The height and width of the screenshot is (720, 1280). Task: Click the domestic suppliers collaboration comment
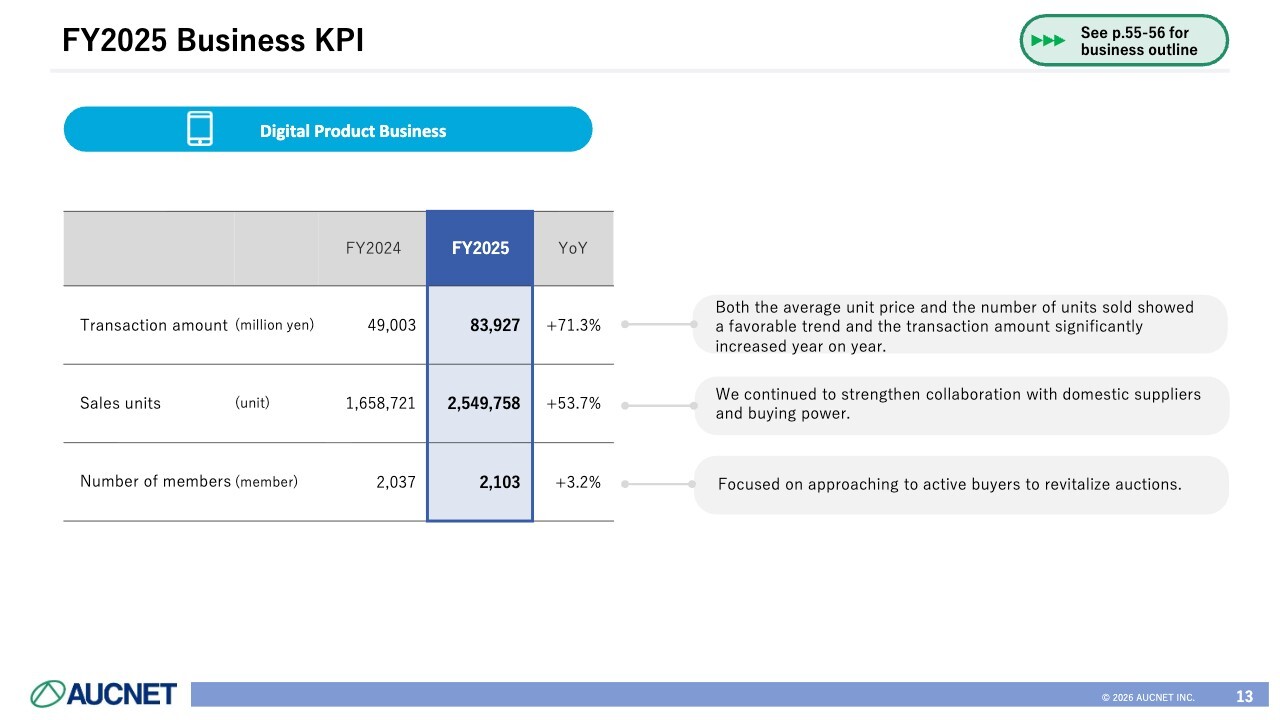[959, 404]
